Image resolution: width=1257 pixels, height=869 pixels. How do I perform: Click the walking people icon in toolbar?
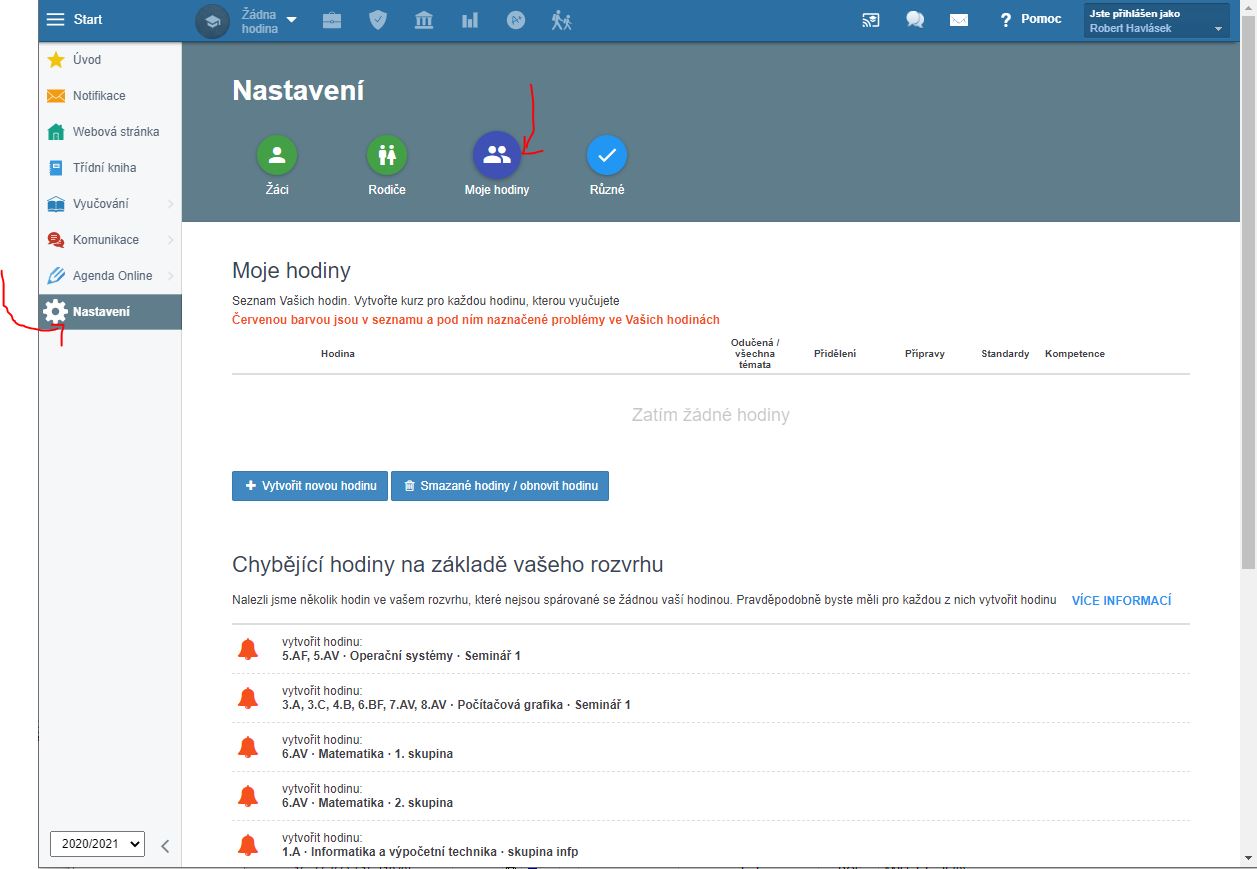(561, 20)
